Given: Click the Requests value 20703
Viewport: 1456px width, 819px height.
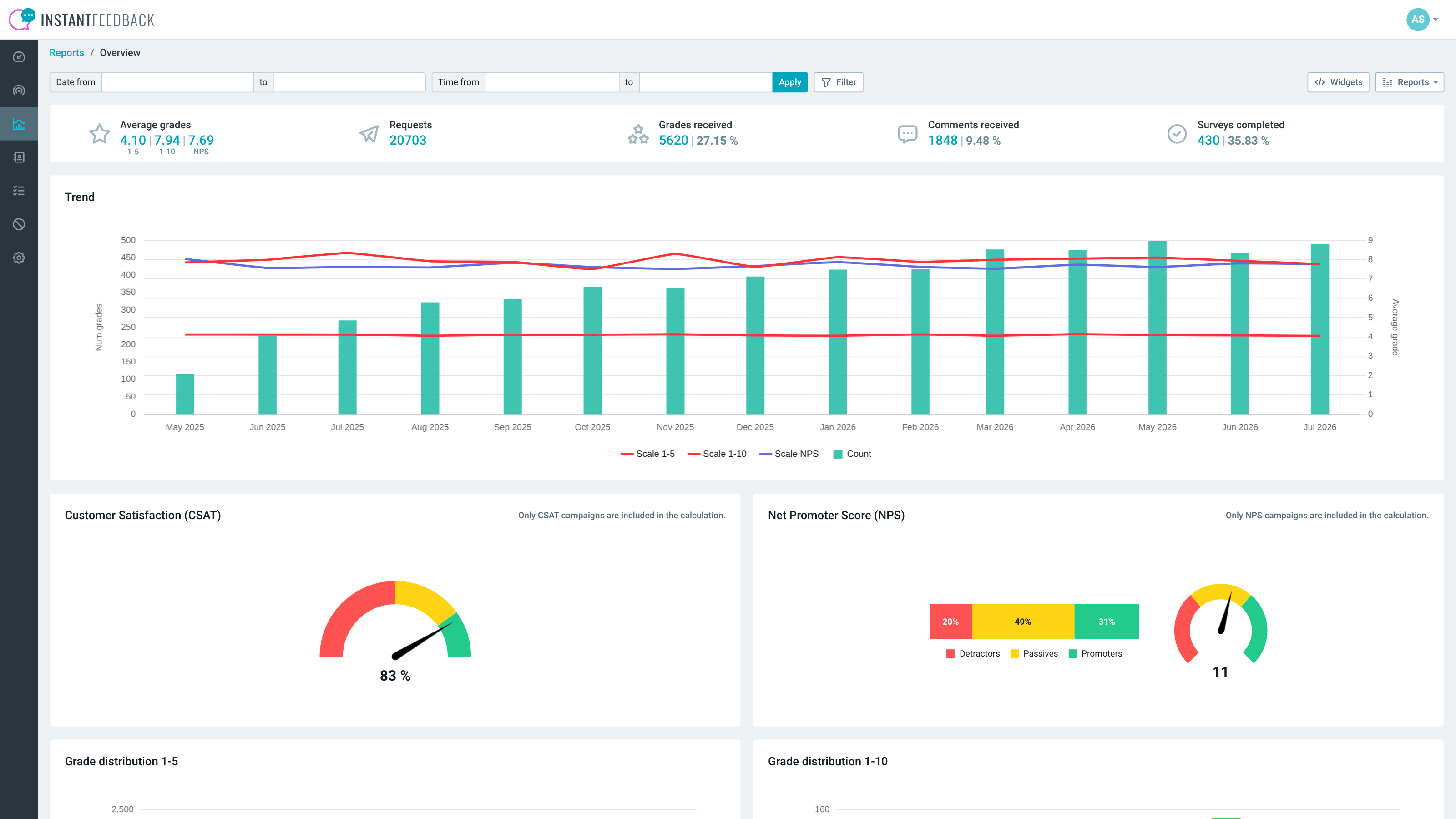Looking at the screenshot, I should (408, 140).
